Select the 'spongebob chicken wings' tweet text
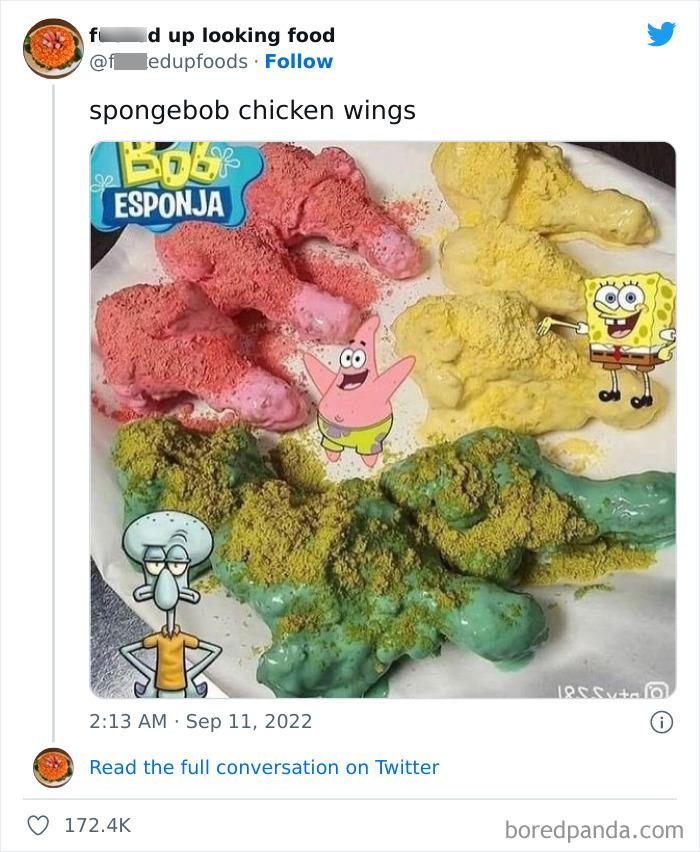The height and width of the screenshot is (852, 700). pos(252,110)
